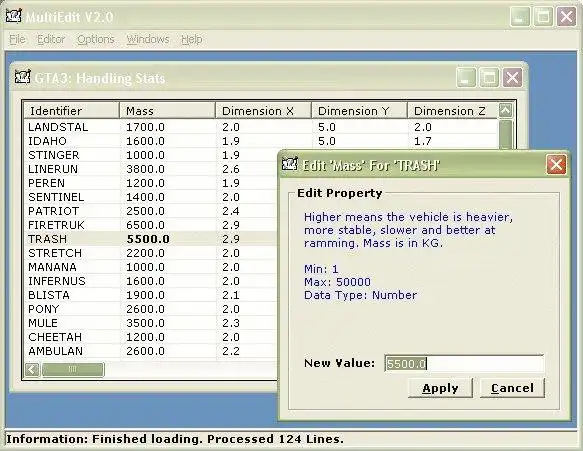
Task: Select the IDAHO identifier row
Action: pos(47,141)
